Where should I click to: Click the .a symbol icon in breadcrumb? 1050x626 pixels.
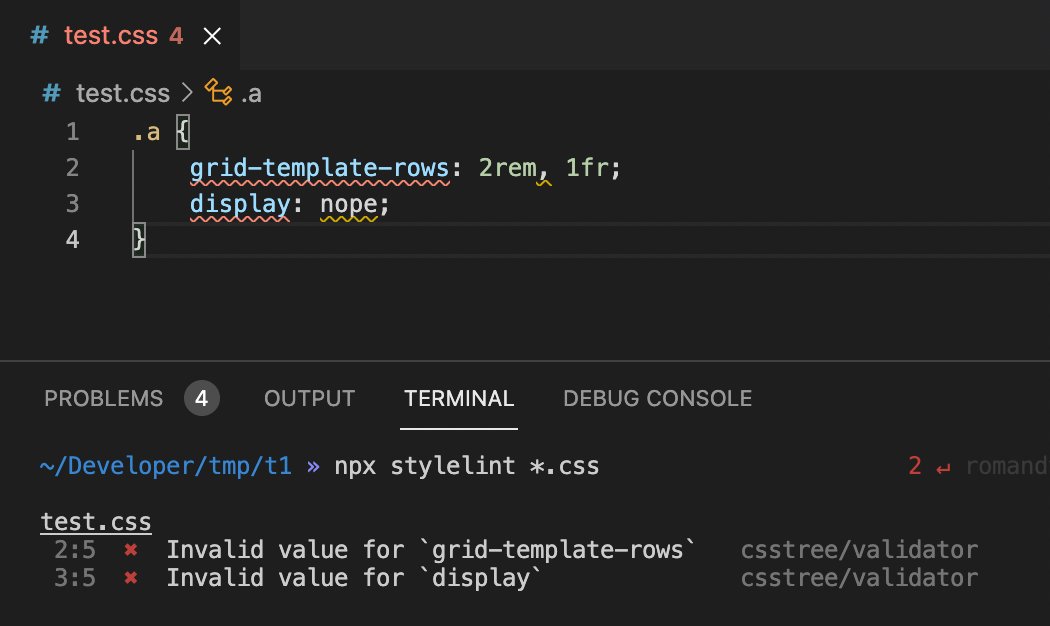pyautogui.click(x=218, y=92)
